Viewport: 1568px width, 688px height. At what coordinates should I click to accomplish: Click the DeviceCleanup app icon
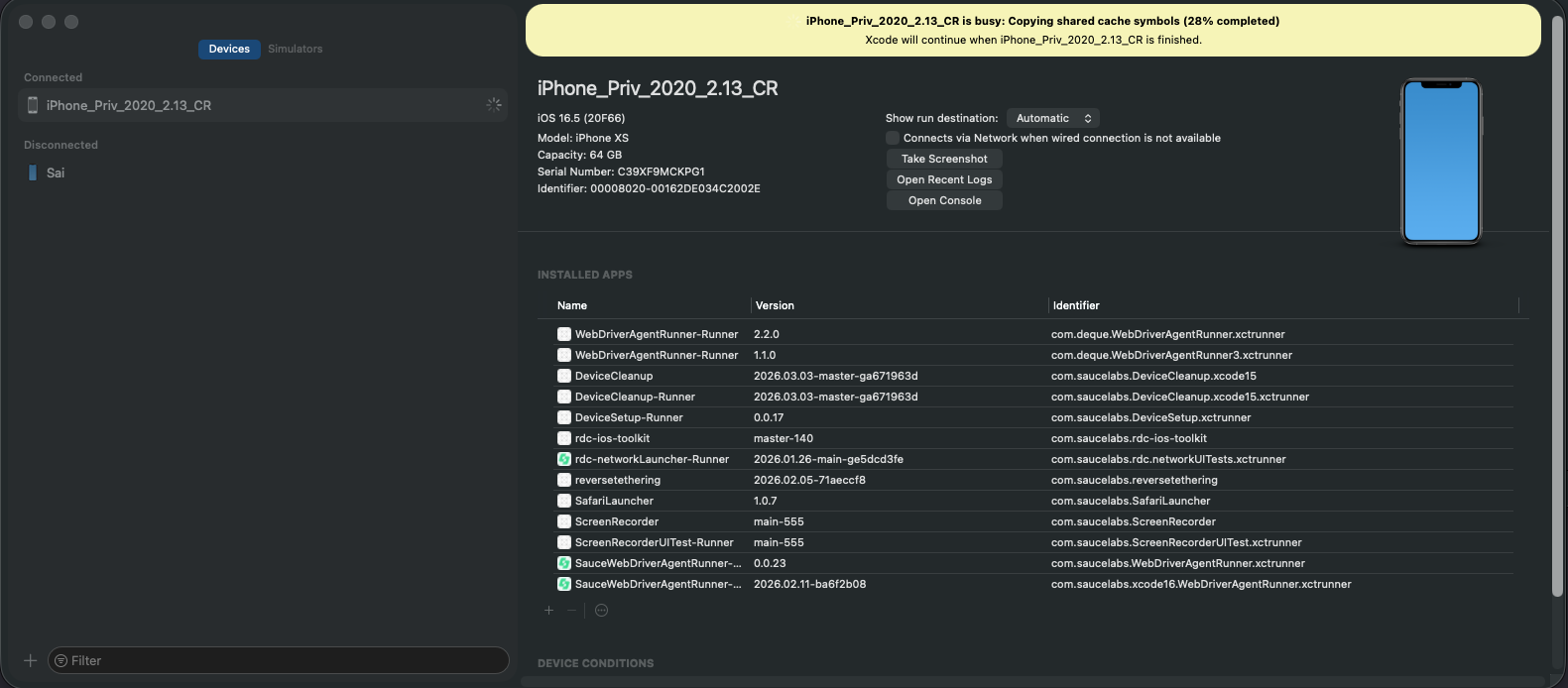click(x=564, y=376)
